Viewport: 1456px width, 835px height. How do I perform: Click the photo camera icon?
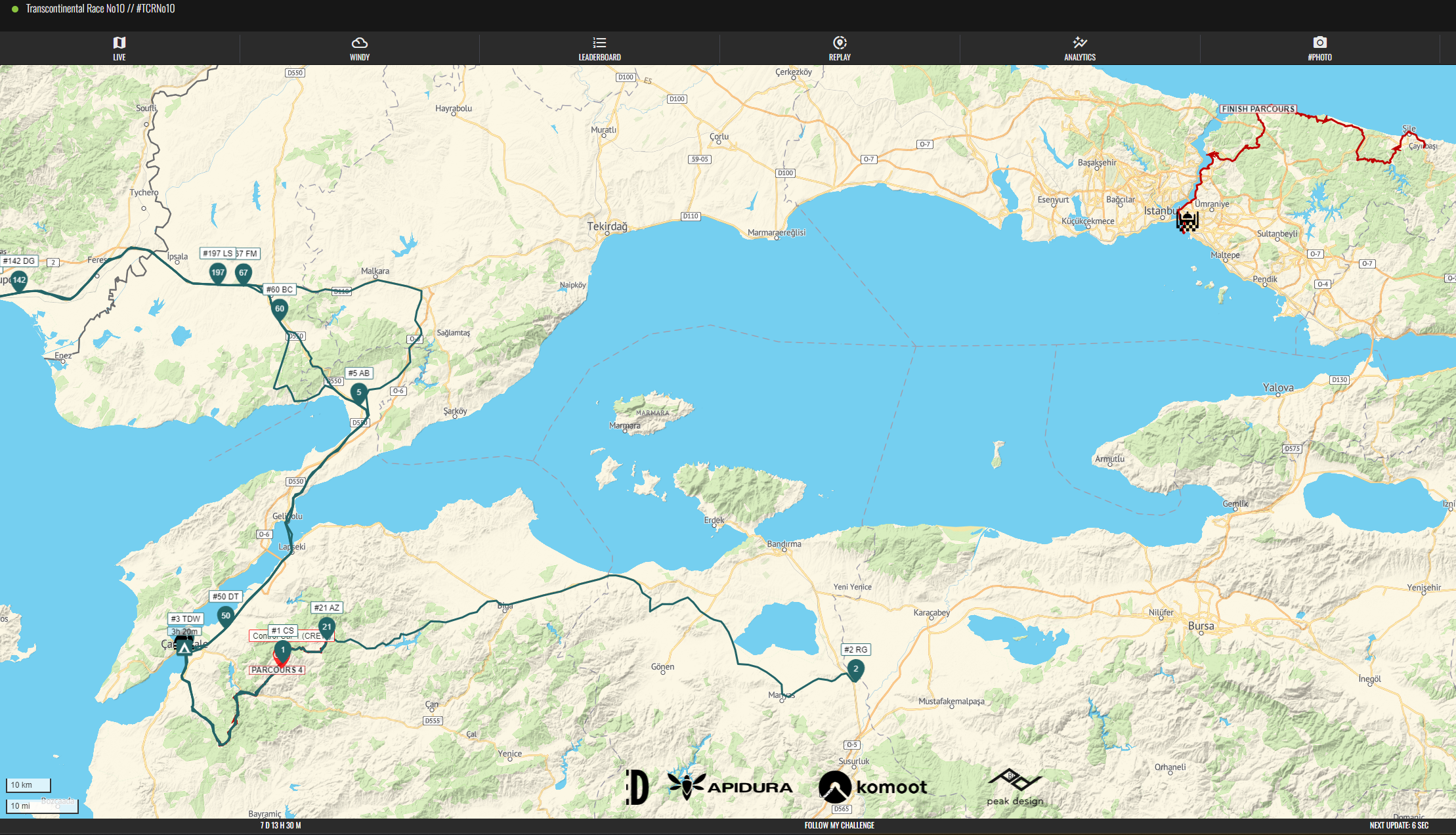pos(1320,42)
